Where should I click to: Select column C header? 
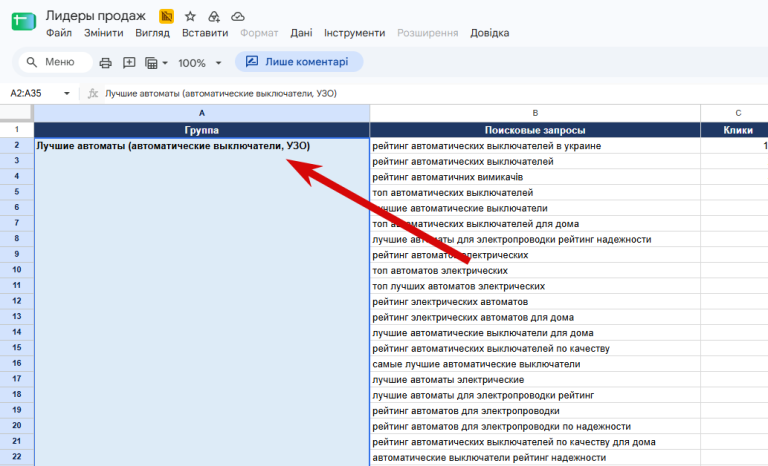735,113
